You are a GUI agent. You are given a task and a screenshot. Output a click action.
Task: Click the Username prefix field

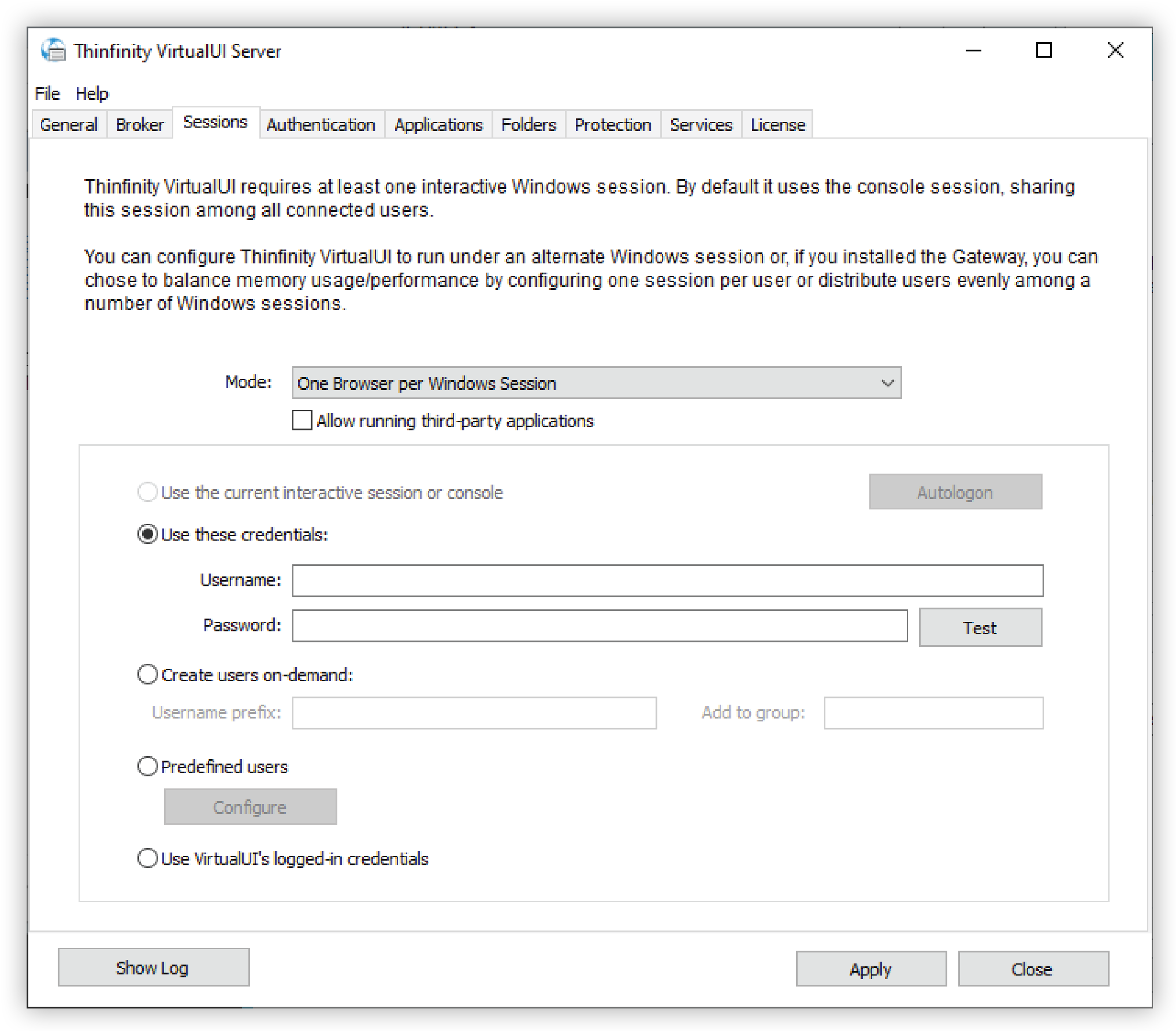tap(474, 713)
